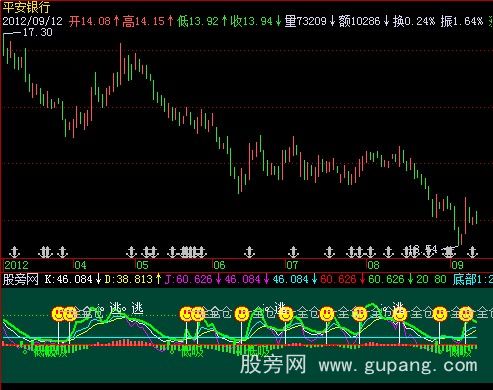The width and height of the screenshot is (493, 390).
Task: Click the close price 收13.94
Action: (252, 21)
